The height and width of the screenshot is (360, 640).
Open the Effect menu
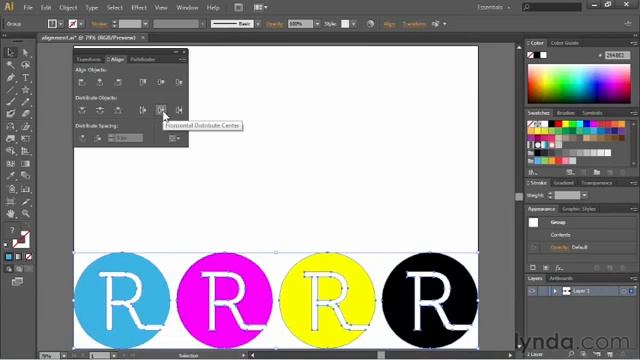pyautogui.click(x=139, y=7)
